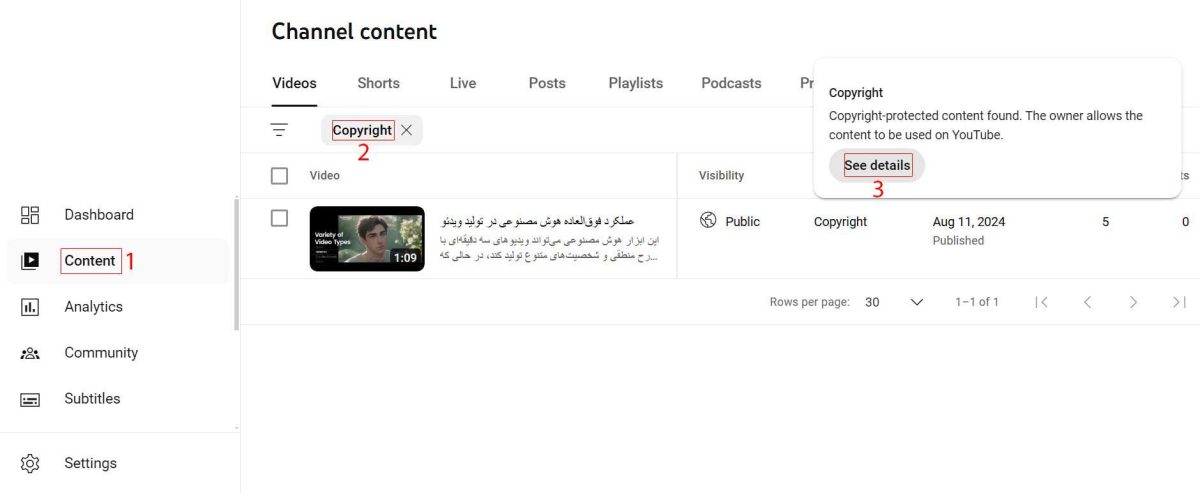Viewport: 1200px width, 493px height.
Task: Open Subtitles from the sidebar
Action: point(92,399)
